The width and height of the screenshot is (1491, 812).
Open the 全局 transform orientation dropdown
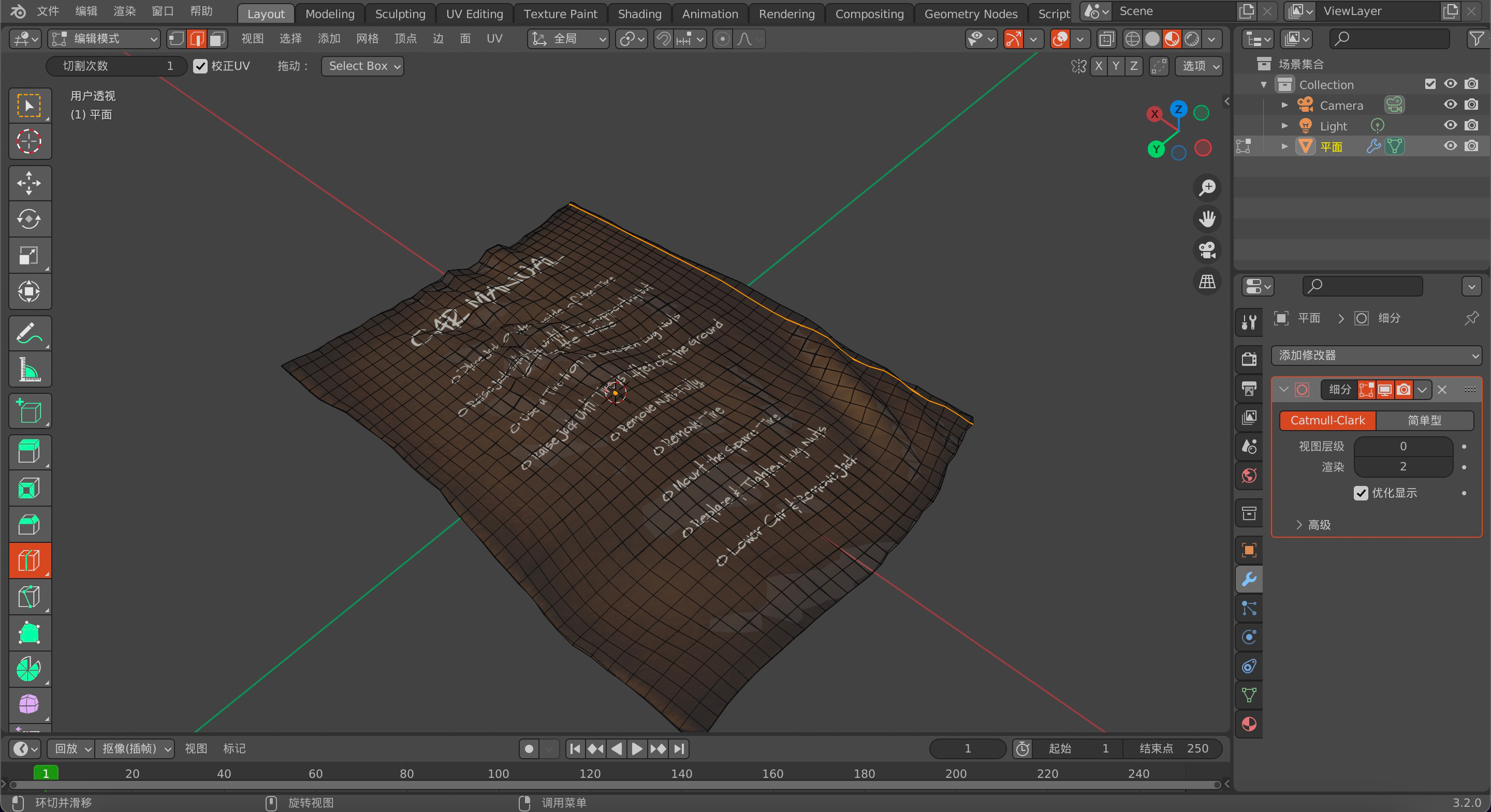[x=568, y=39]
